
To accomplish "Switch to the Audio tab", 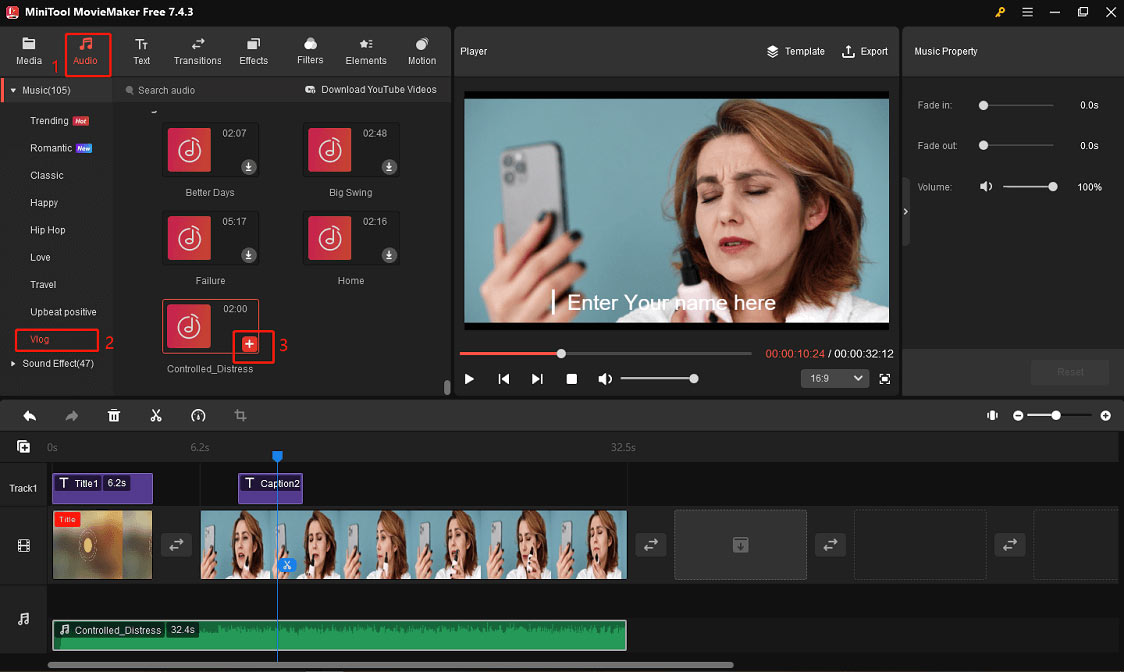I will click(x=85, y=52).
